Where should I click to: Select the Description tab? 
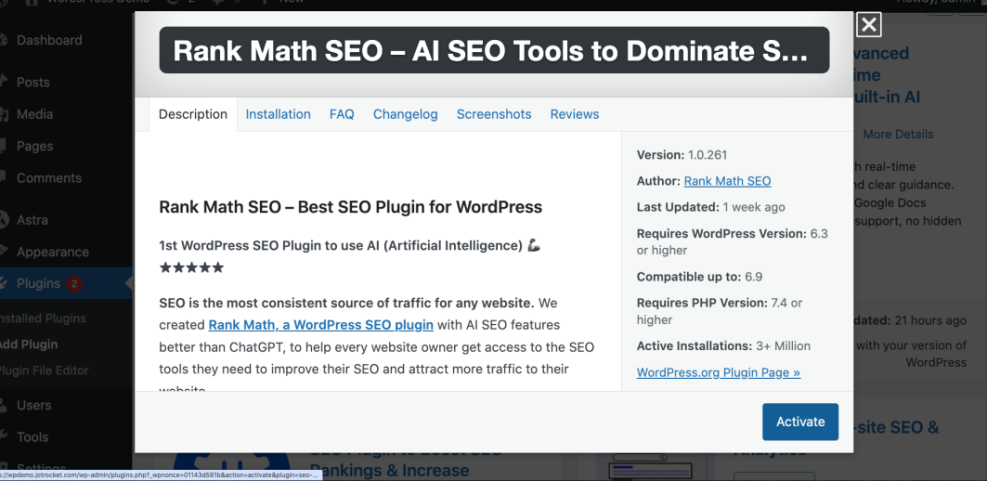(193, 115)
